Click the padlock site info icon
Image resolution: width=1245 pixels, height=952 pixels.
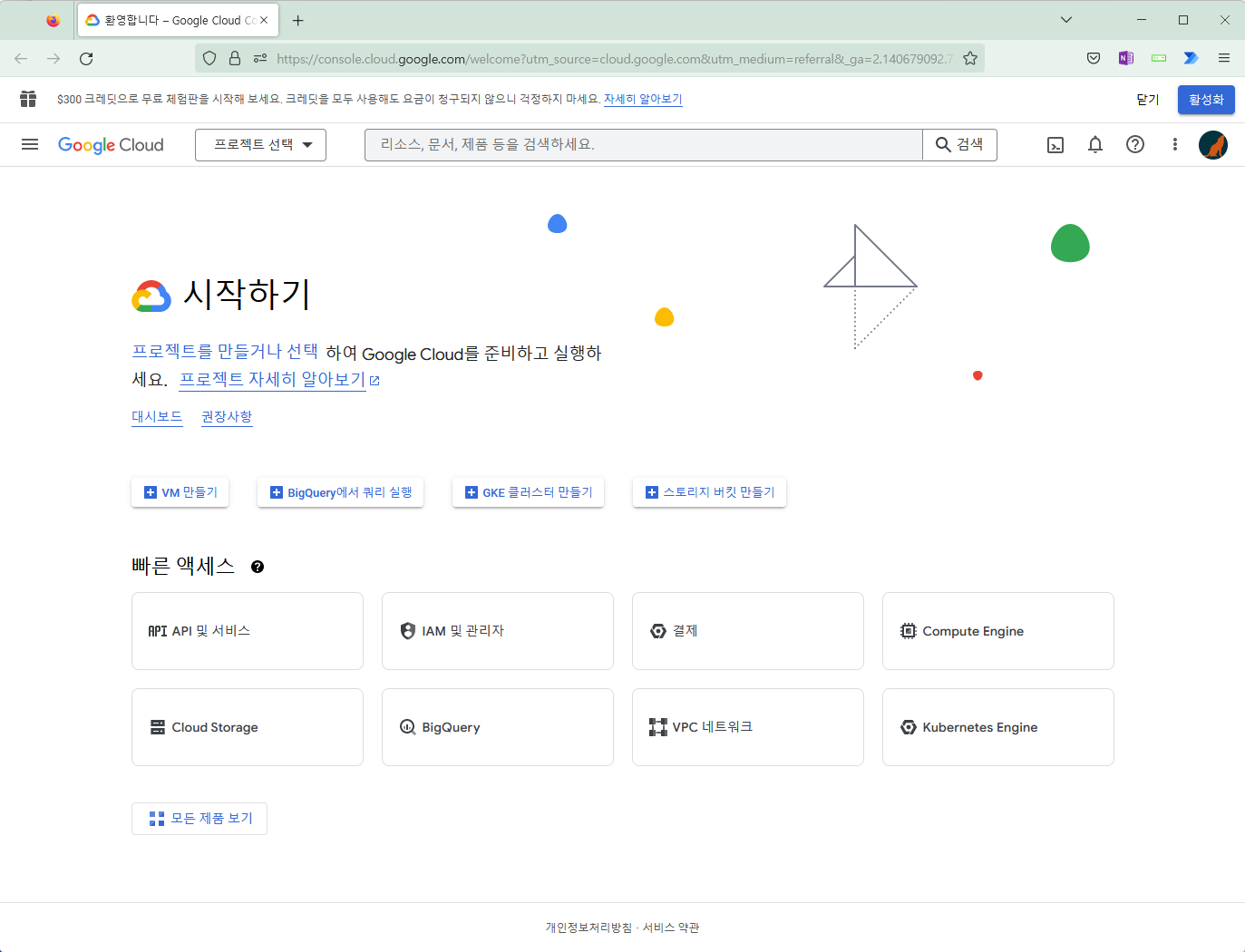[235, 58]
